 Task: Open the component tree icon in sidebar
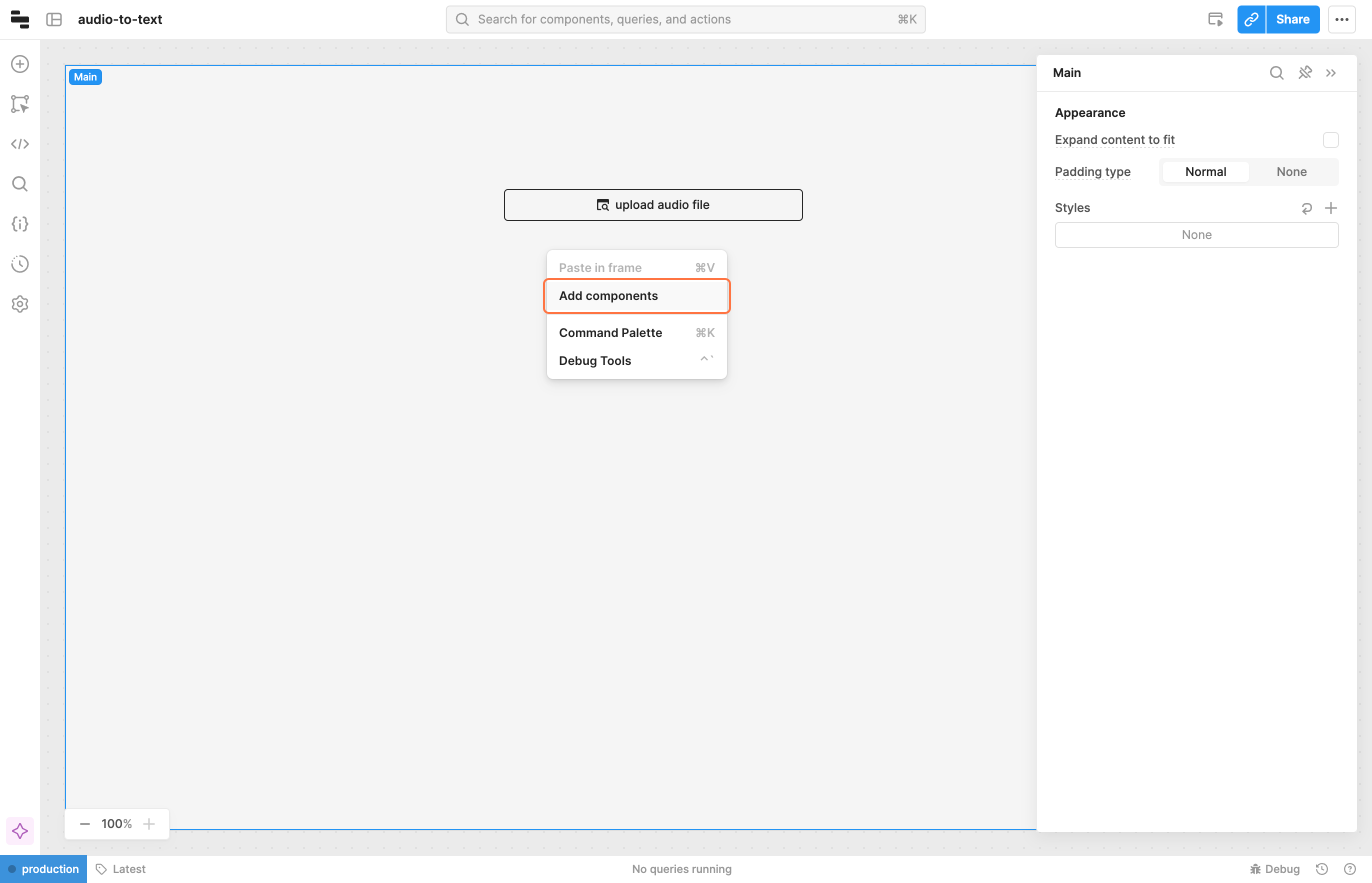point(20,104)
